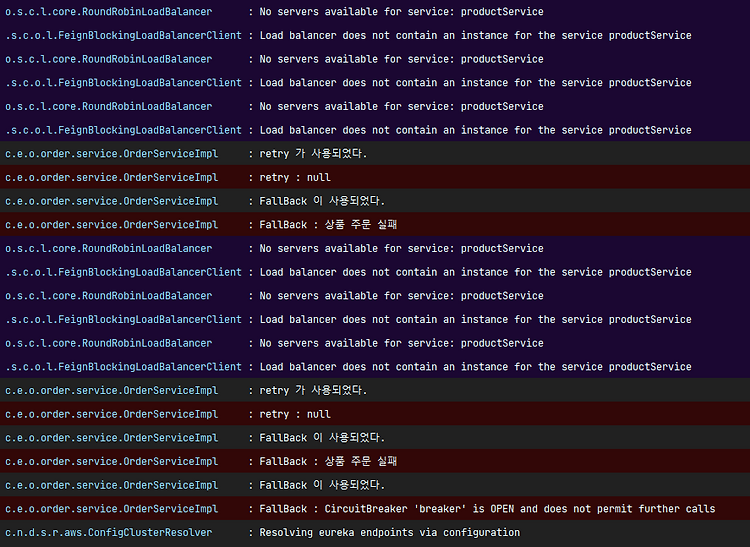The height and width of the screenshot is (547, 750).
Task: Click 'Resolving eureka endpoints via configuration' message
Action: coord(389,532)
